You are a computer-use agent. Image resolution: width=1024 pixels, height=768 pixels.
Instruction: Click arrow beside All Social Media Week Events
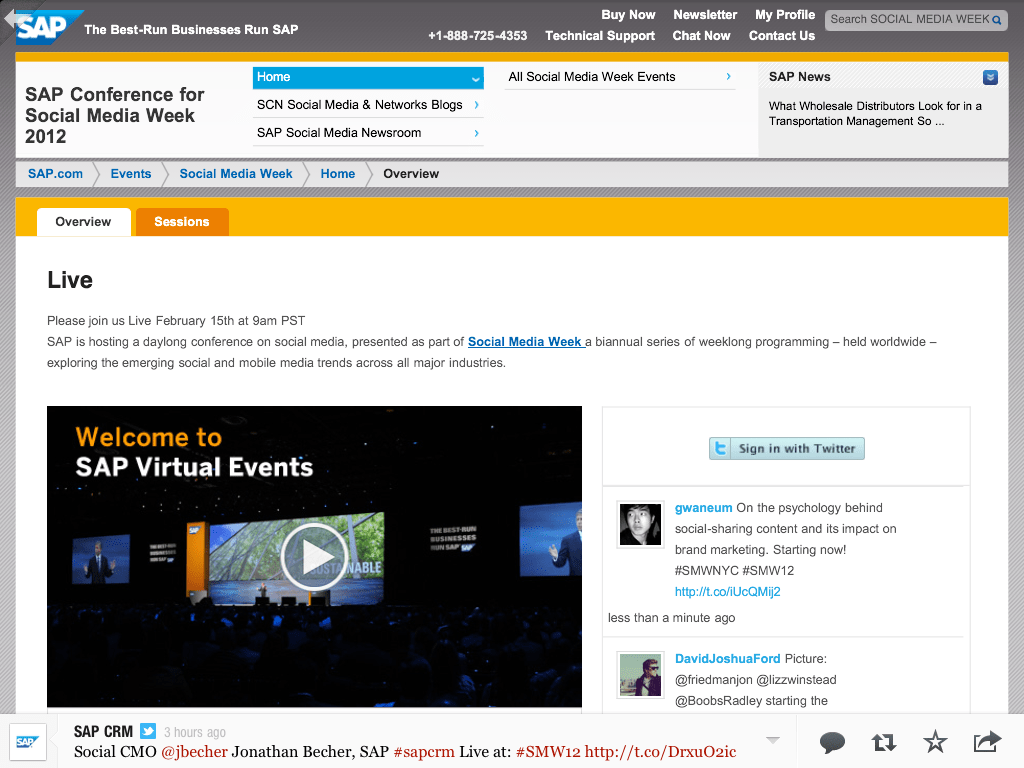[x=728, y=76]
